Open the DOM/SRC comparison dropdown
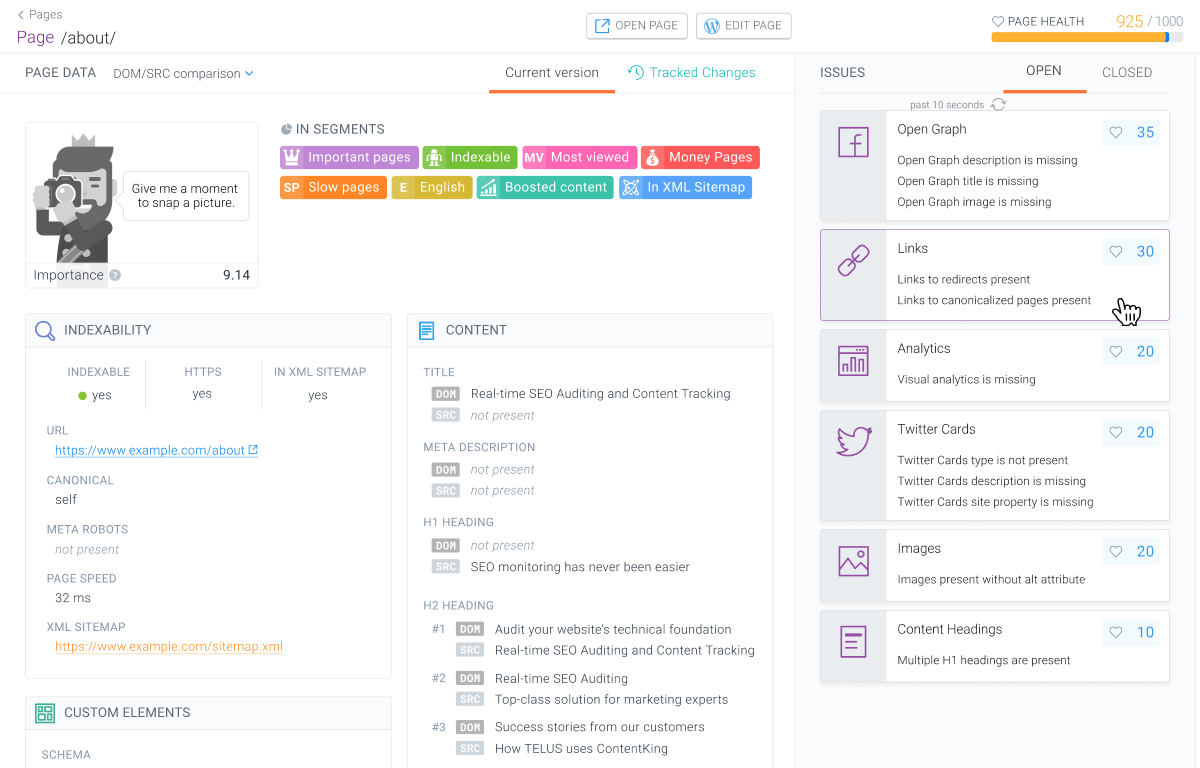Viewport: 1200px width, 768px height. pyautogui.click(x=183, y=73)
